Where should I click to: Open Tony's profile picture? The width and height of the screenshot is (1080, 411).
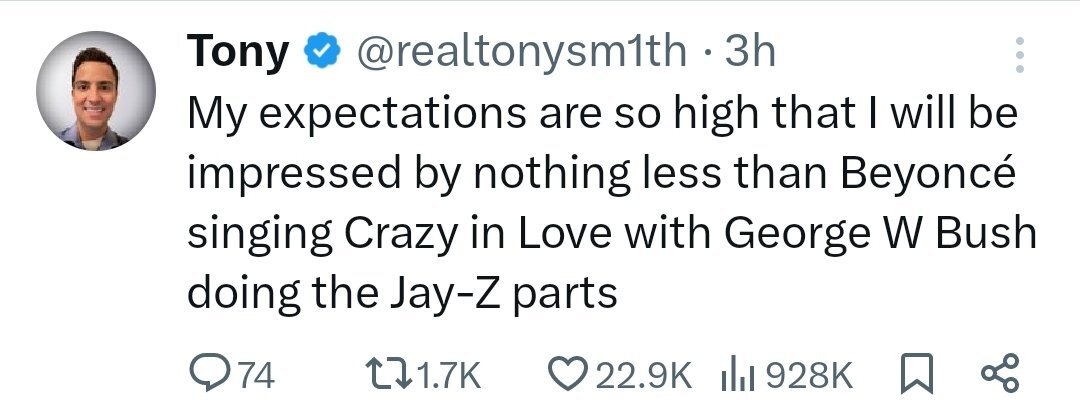(96, 91)
